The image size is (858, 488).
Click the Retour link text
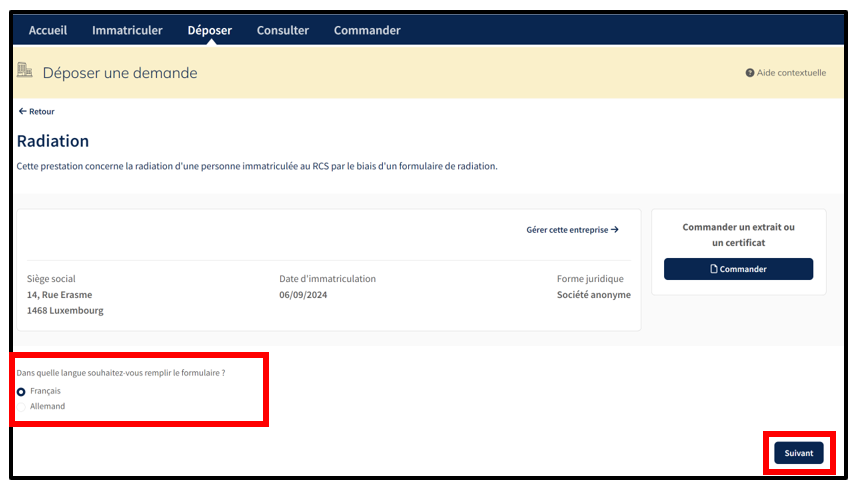coord(41,112)
